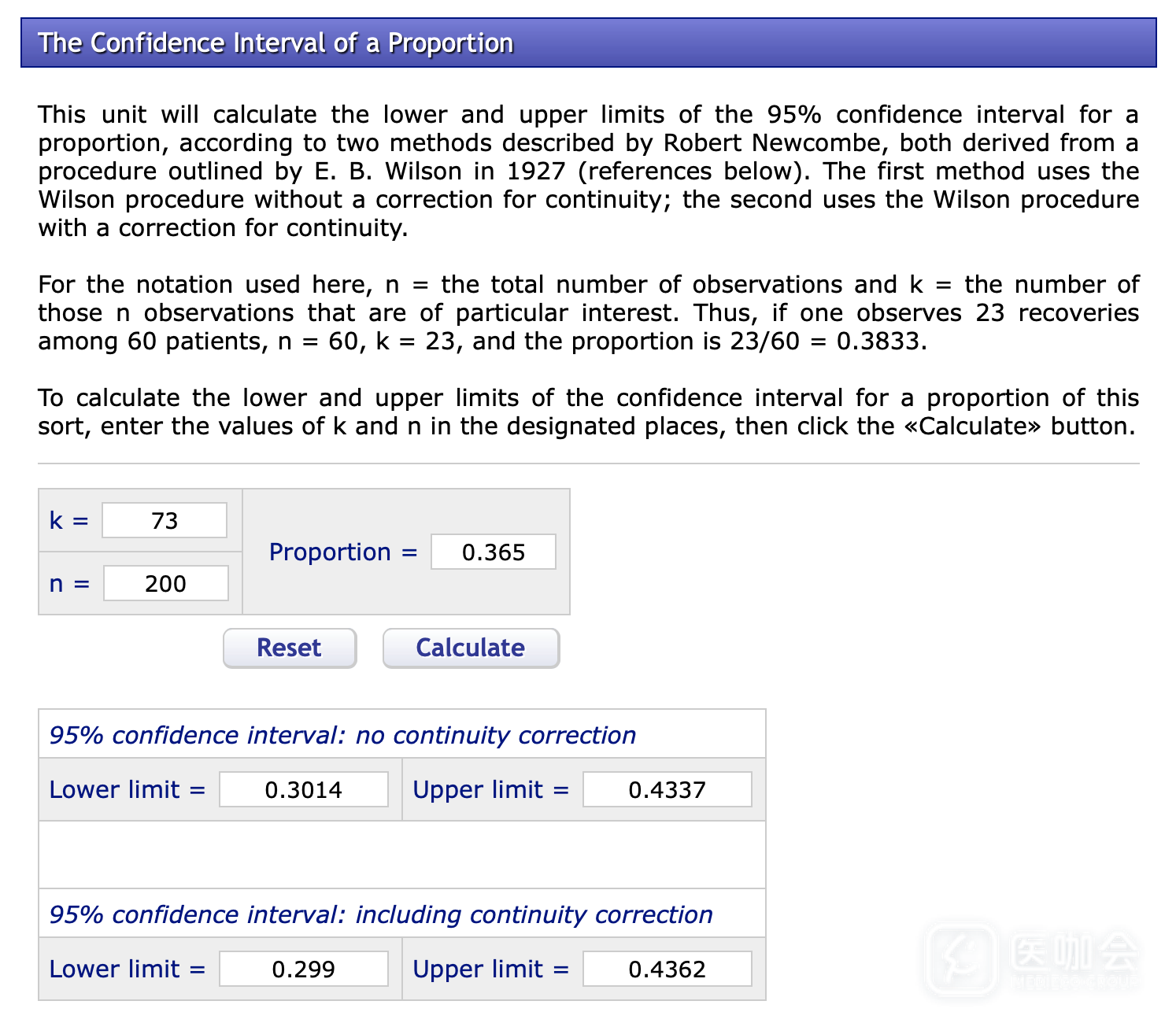Click the n value input field
This screenshot has width=1176, height=1023.
tap(165, 583)
